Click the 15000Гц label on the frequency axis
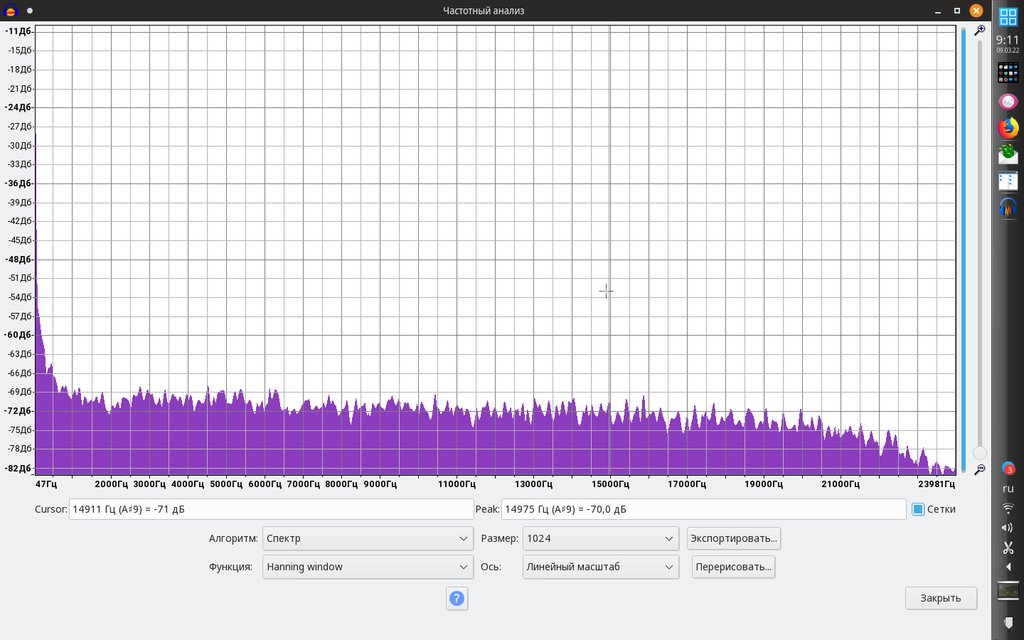Viewport: 1024px width, 640px height. pos(610,485)
